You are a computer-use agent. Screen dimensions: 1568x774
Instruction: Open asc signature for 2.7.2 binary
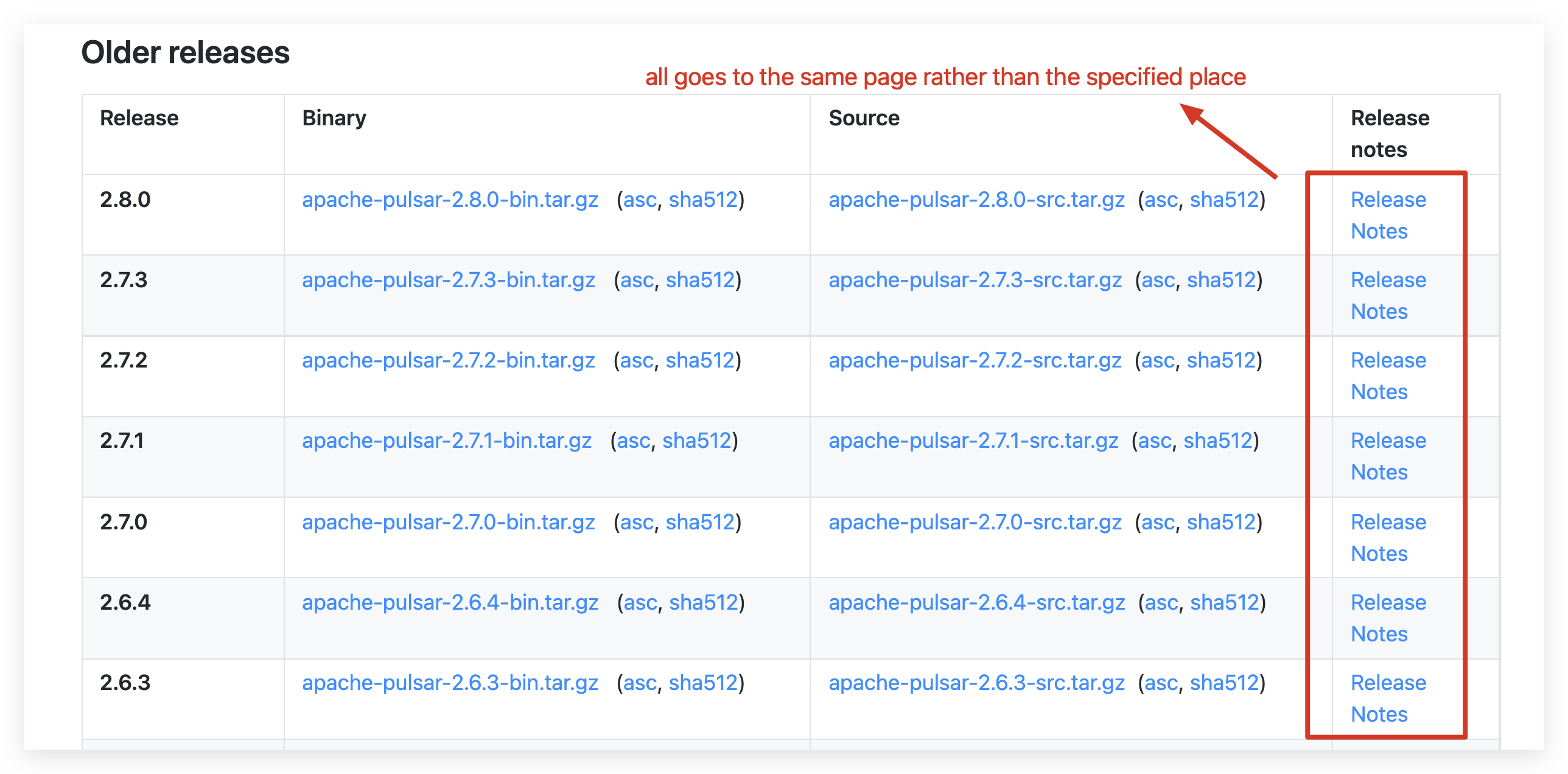pos(637,360)
